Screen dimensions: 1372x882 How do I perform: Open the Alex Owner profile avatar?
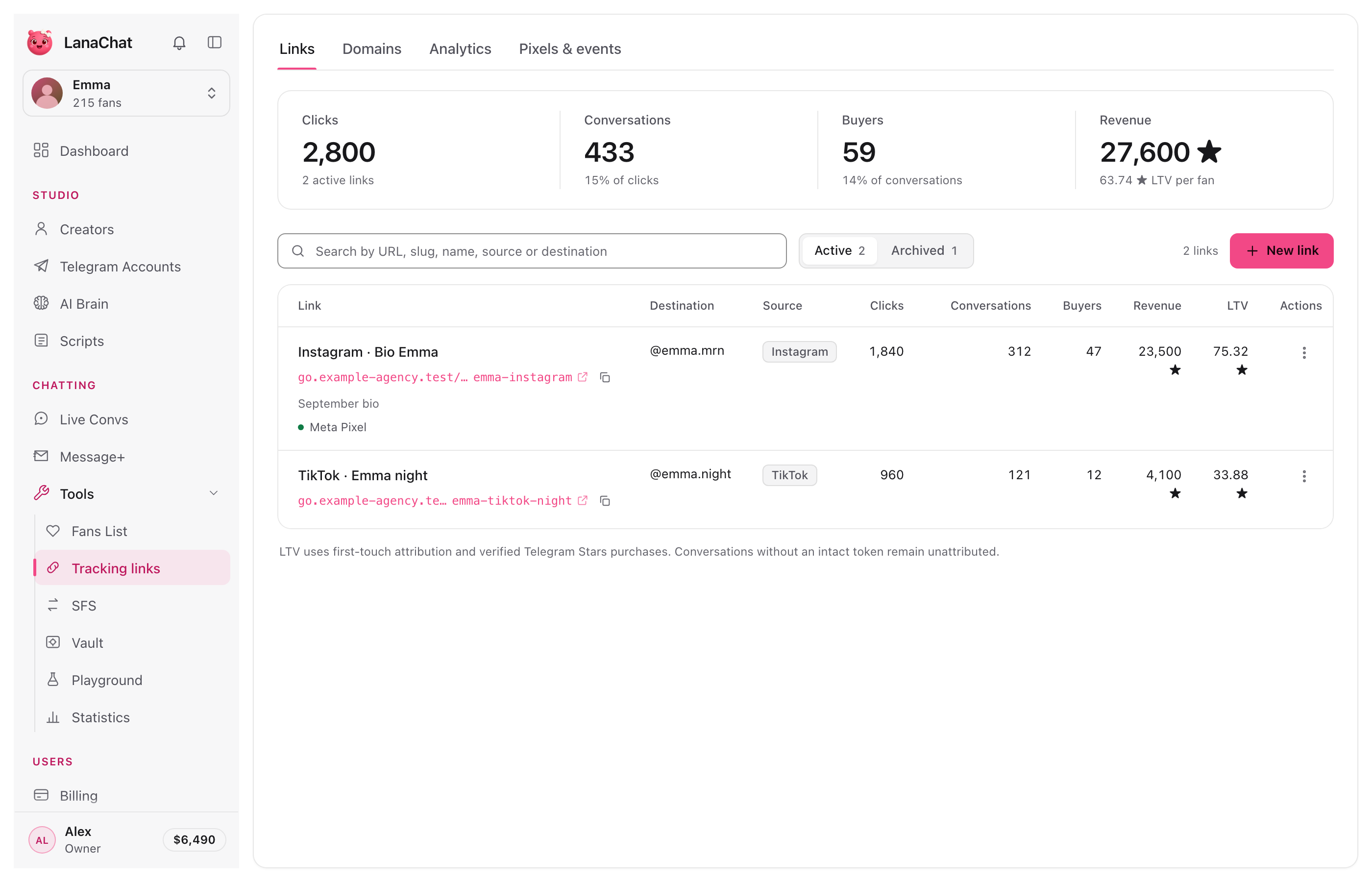[x=42, y=840]
